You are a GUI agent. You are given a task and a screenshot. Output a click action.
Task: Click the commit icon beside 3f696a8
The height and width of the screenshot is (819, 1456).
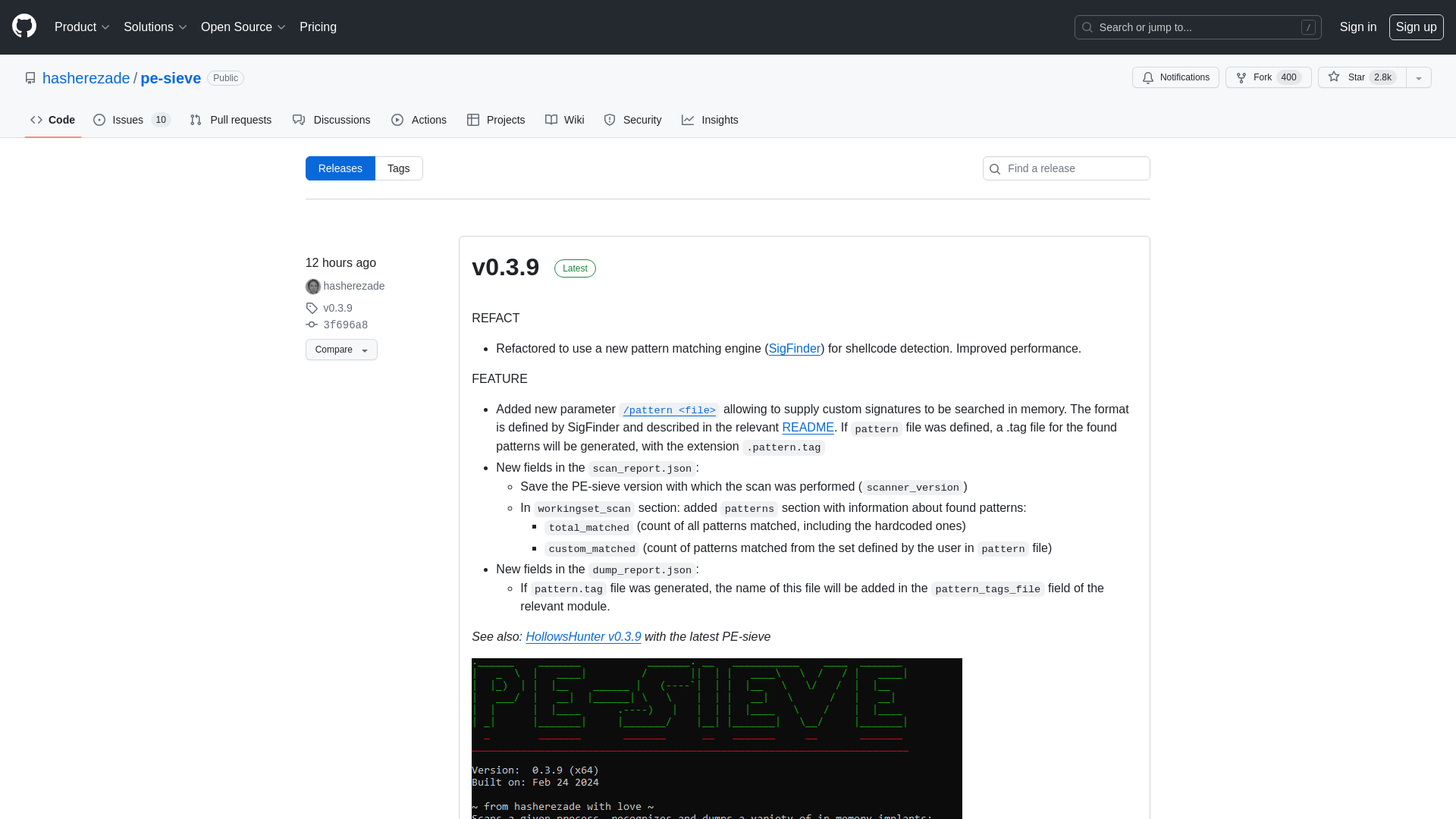[x=312, y=325]
